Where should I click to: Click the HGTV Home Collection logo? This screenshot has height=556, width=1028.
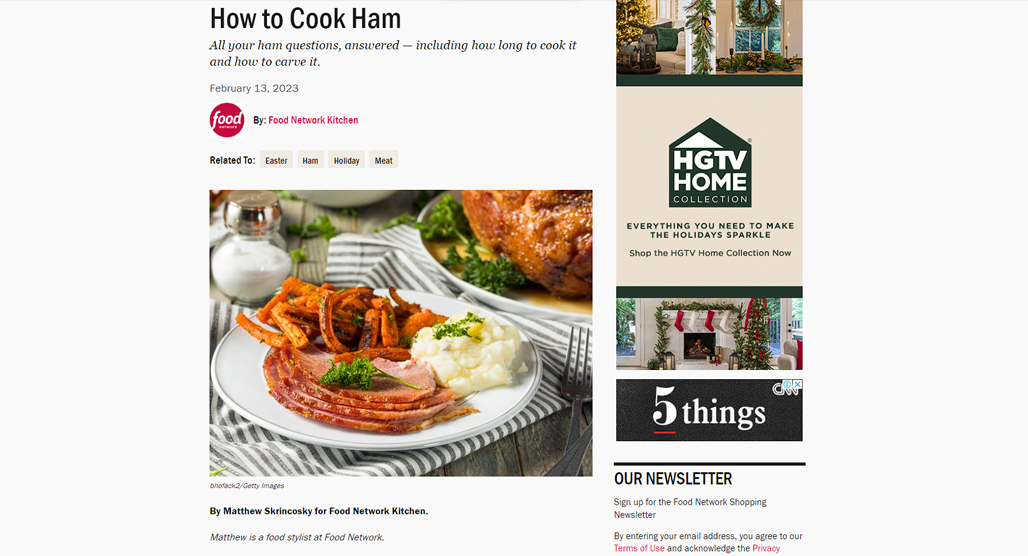[710, 163]
